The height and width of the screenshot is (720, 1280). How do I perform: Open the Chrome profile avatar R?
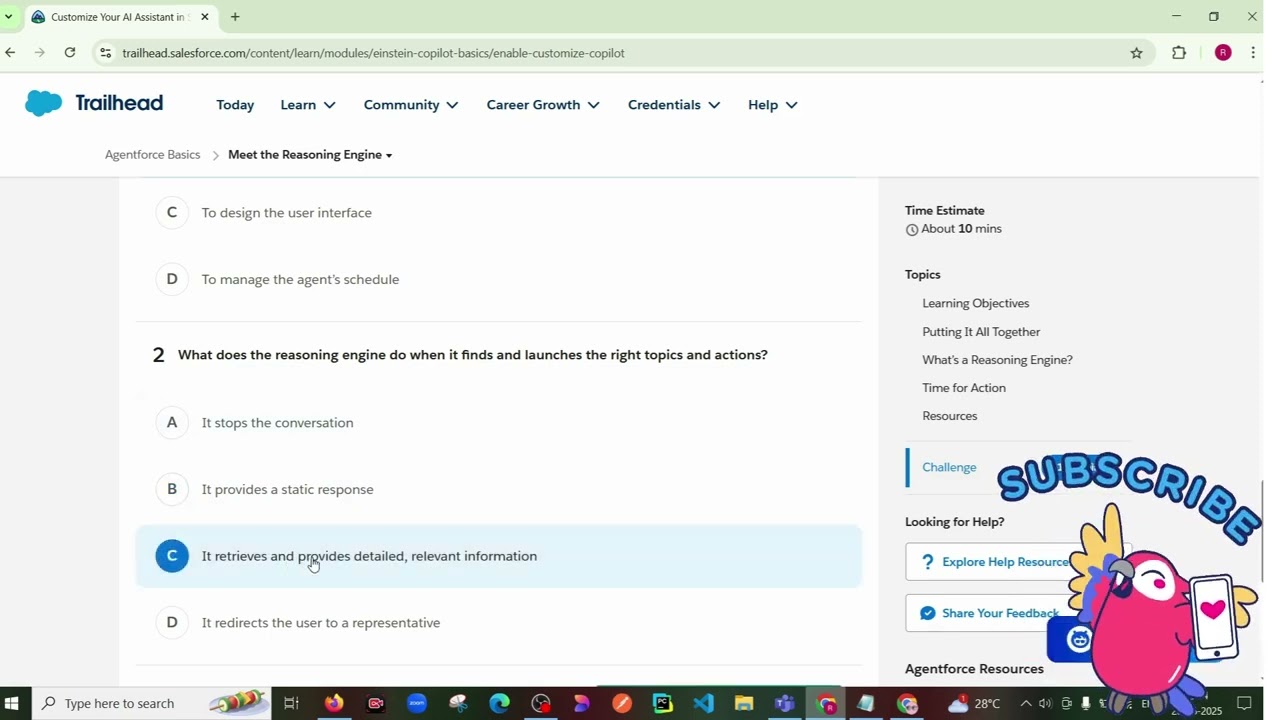(x=1223, y=53)
